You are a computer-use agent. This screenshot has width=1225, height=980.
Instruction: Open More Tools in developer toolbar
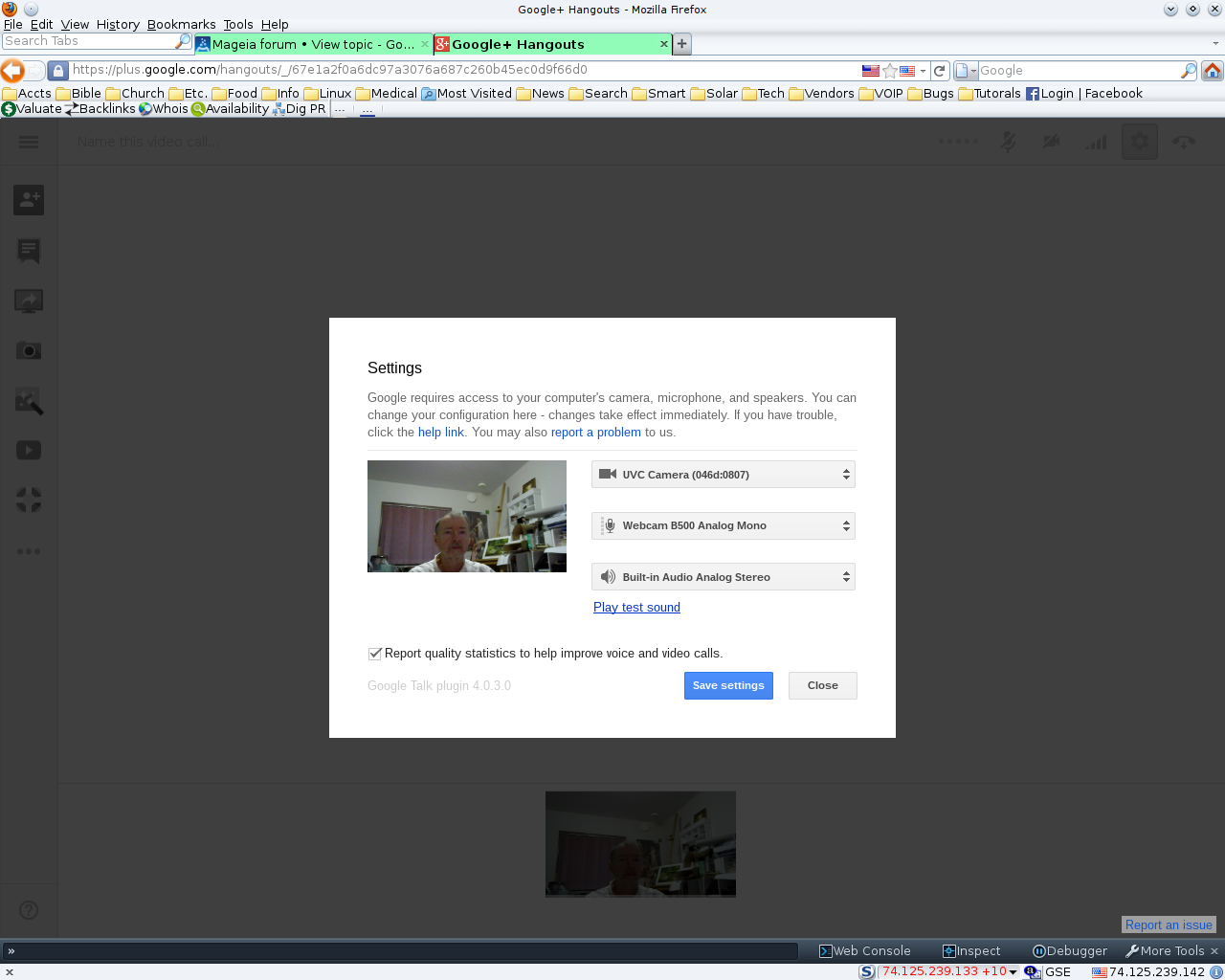tap(1165, 950)
